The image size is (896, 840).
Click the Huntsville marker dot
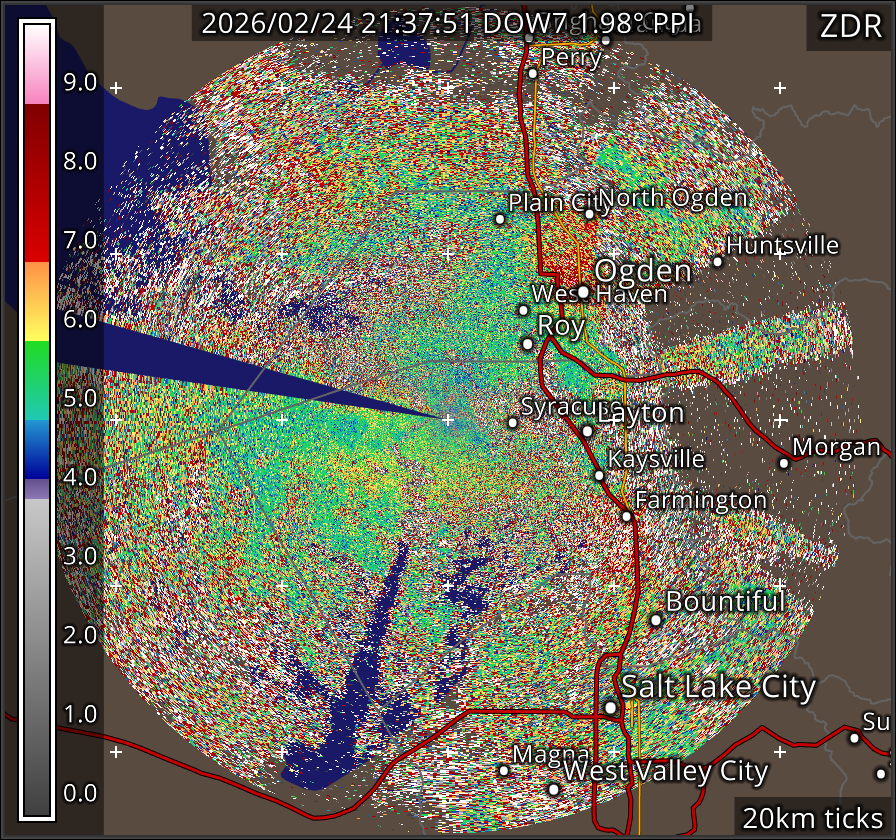pyautogui.click(x=717, y=262)
